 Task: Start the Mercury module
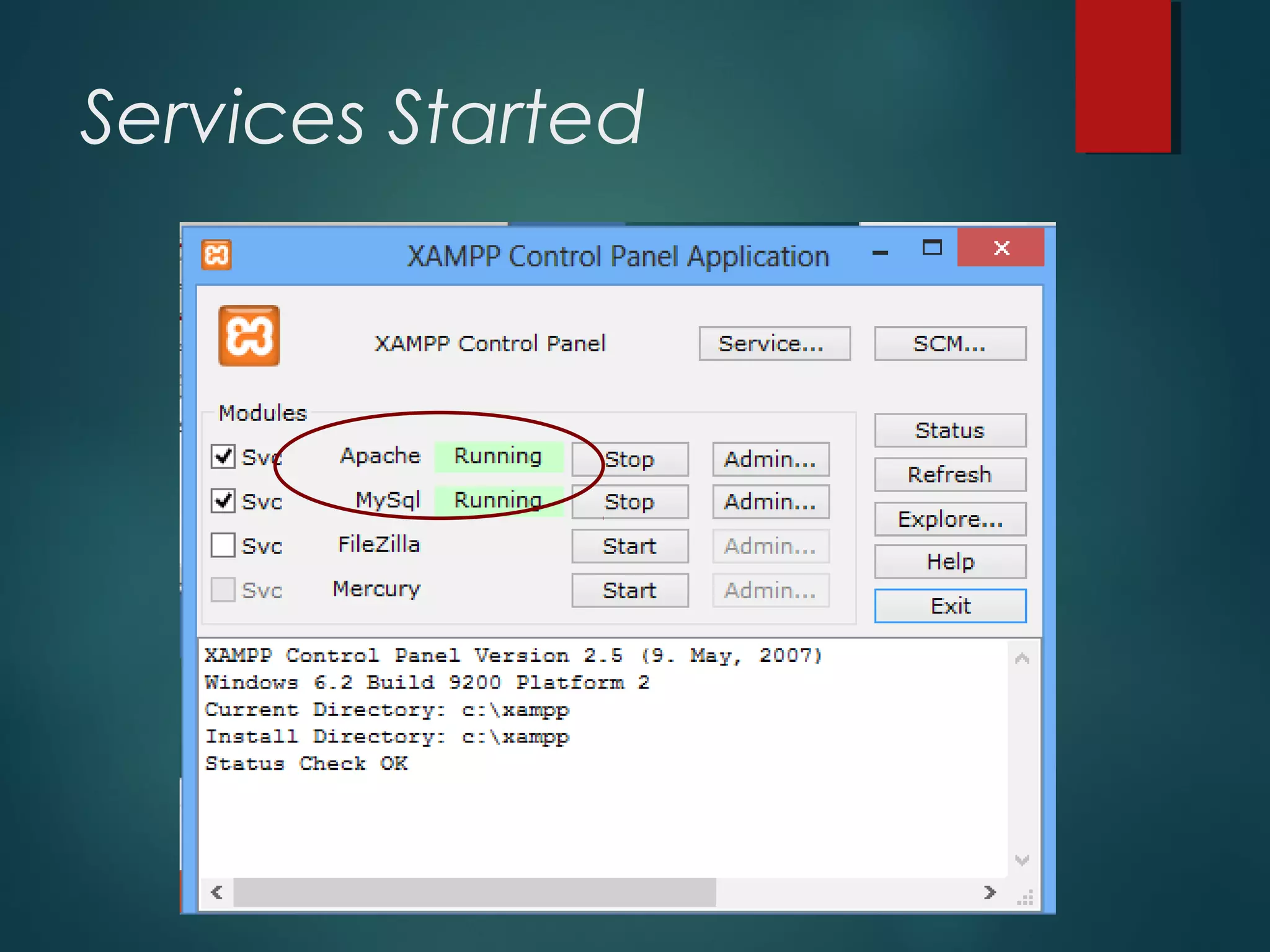pyautogui.click(x=630, y=590)
